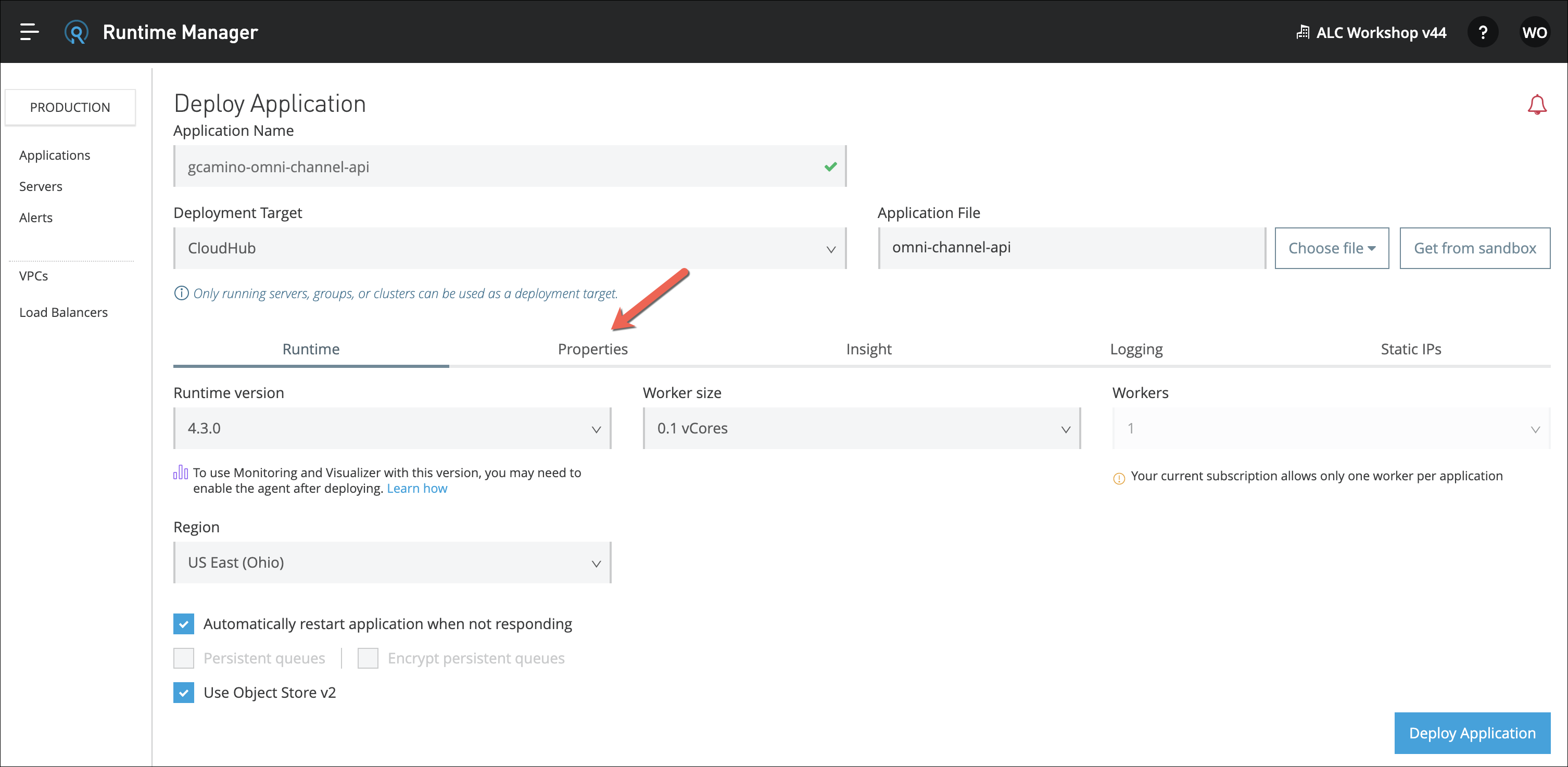
Task: Open Applications in the sidebar
Action: coord(55,155)
